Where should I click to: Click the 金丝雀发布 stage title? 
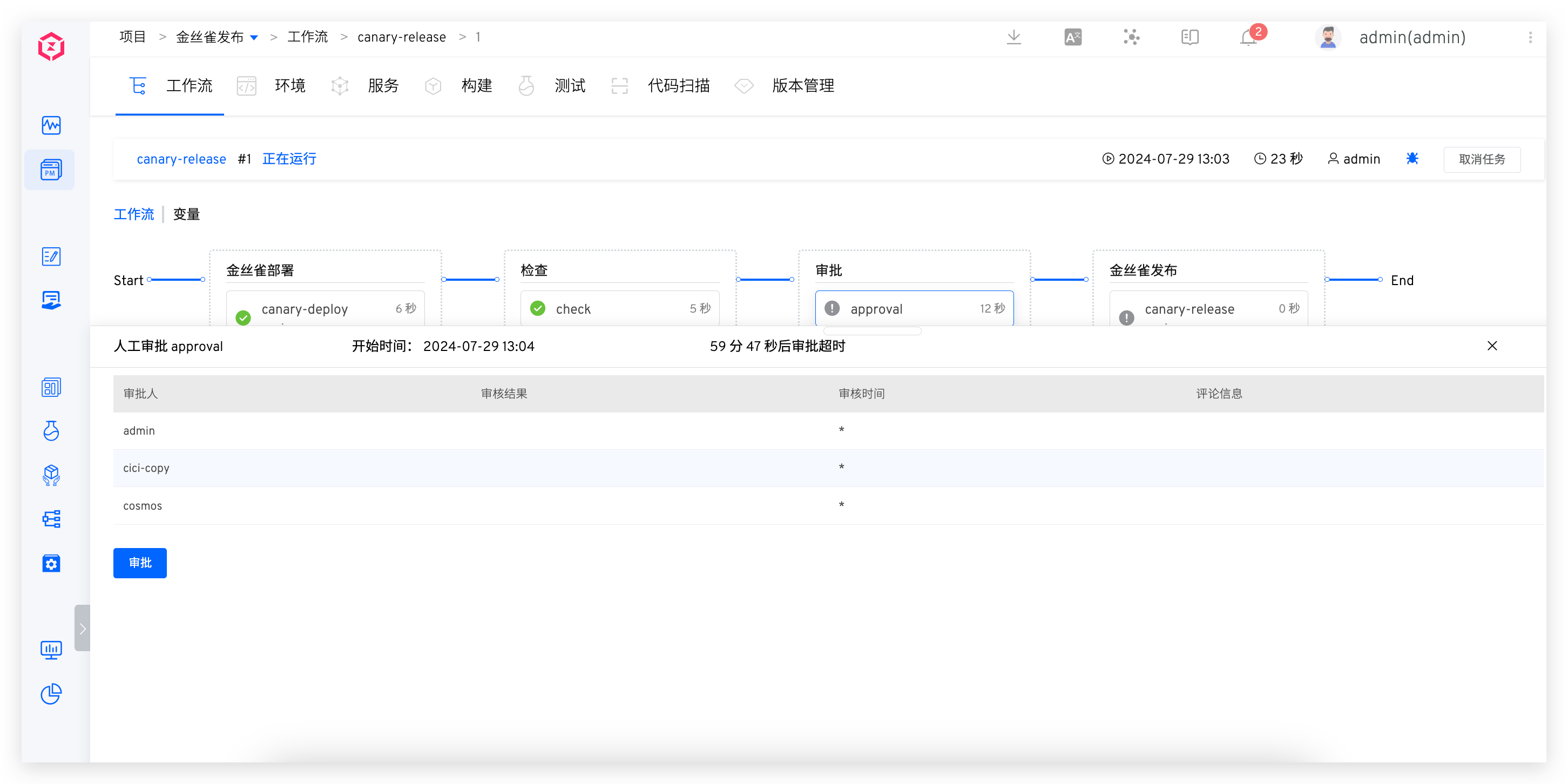pos(1143,271)
